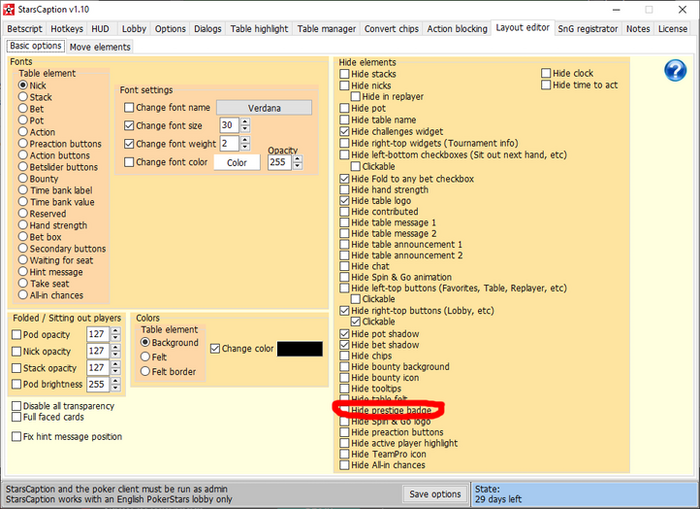This screenshot has width=700, height=509.
Task: Click the StarsCaption app icon in title bar
Action: click(9, 8)
